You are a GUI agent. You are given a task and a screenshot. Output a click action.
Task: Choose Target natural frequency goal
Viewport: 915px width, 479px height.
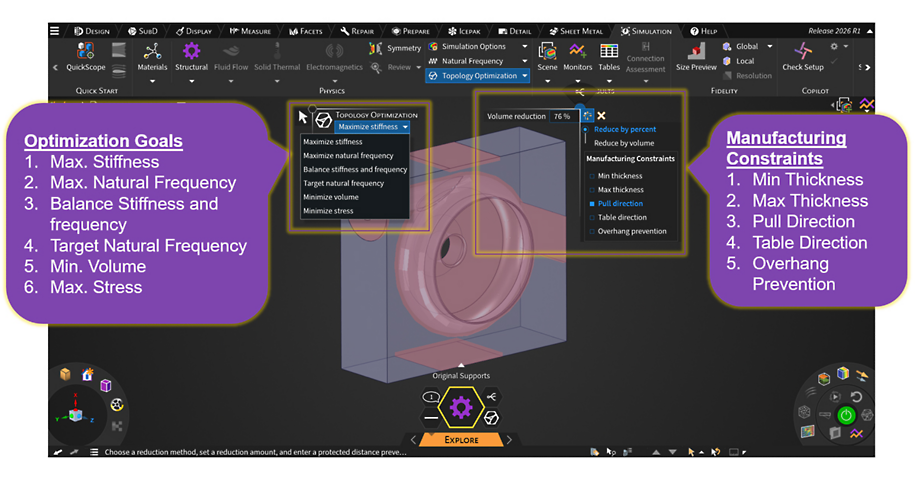click(x=343, y=183)
